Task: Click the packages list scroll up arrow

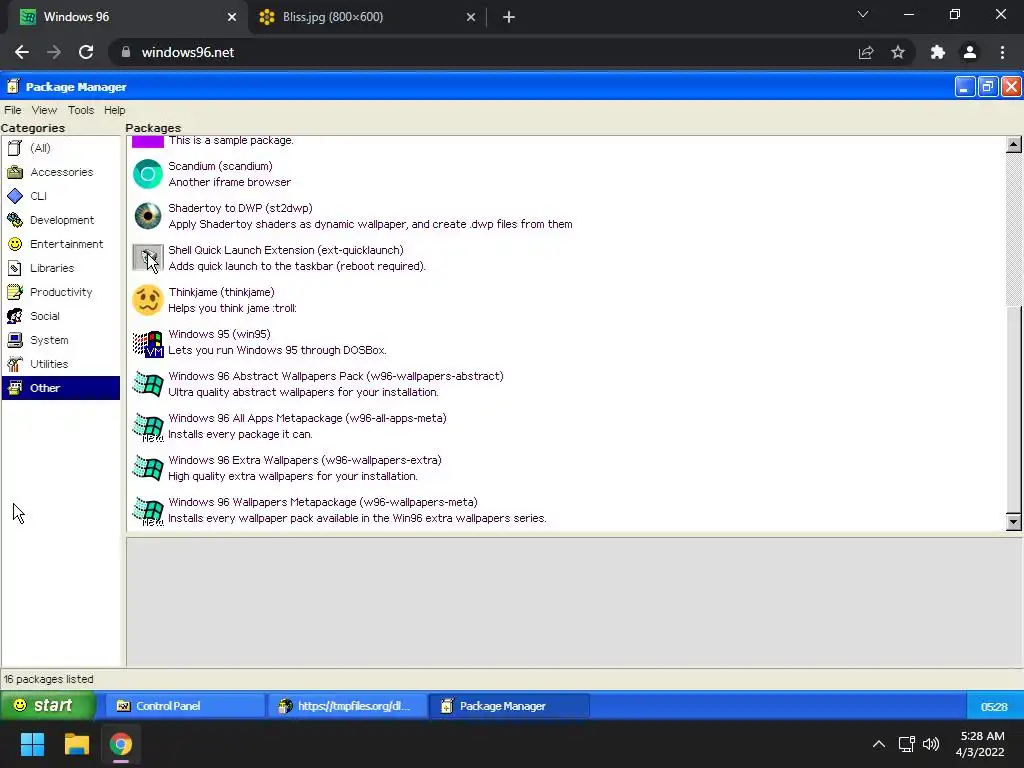Action: (x=1014, y=144)
